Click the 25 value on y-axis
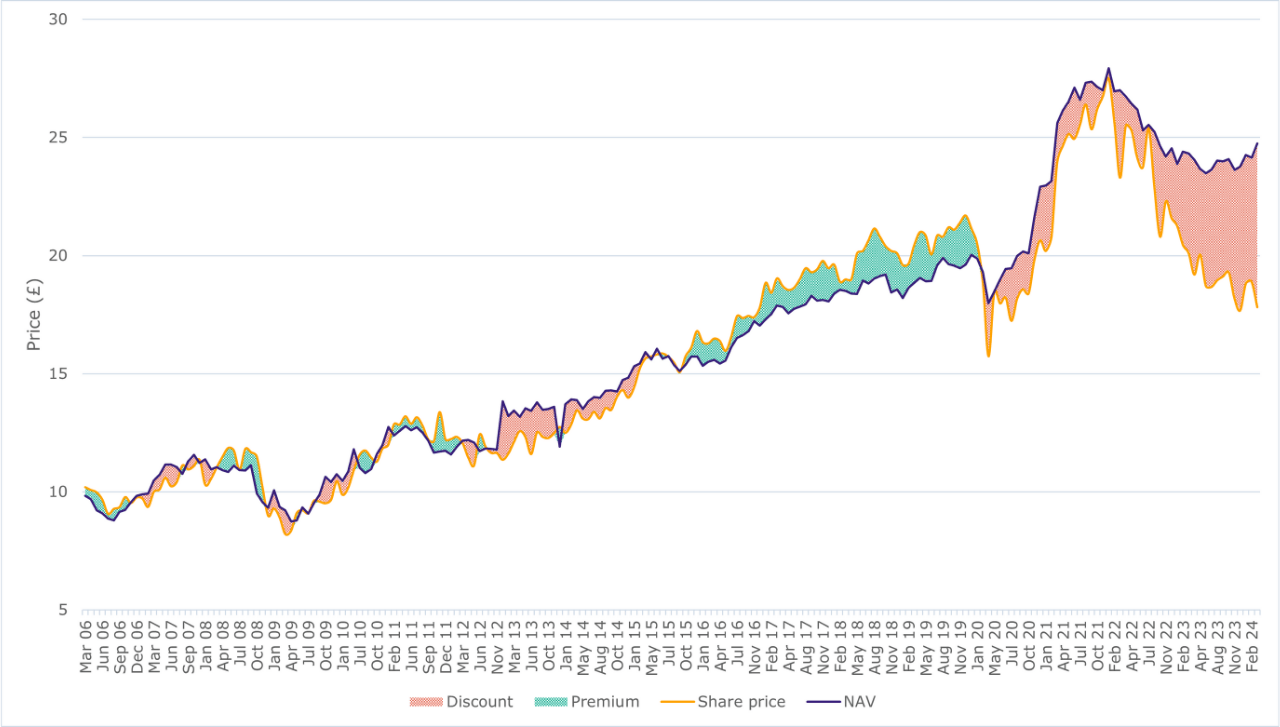Viewport: 1280px width, 727px height. pos(57,138)
